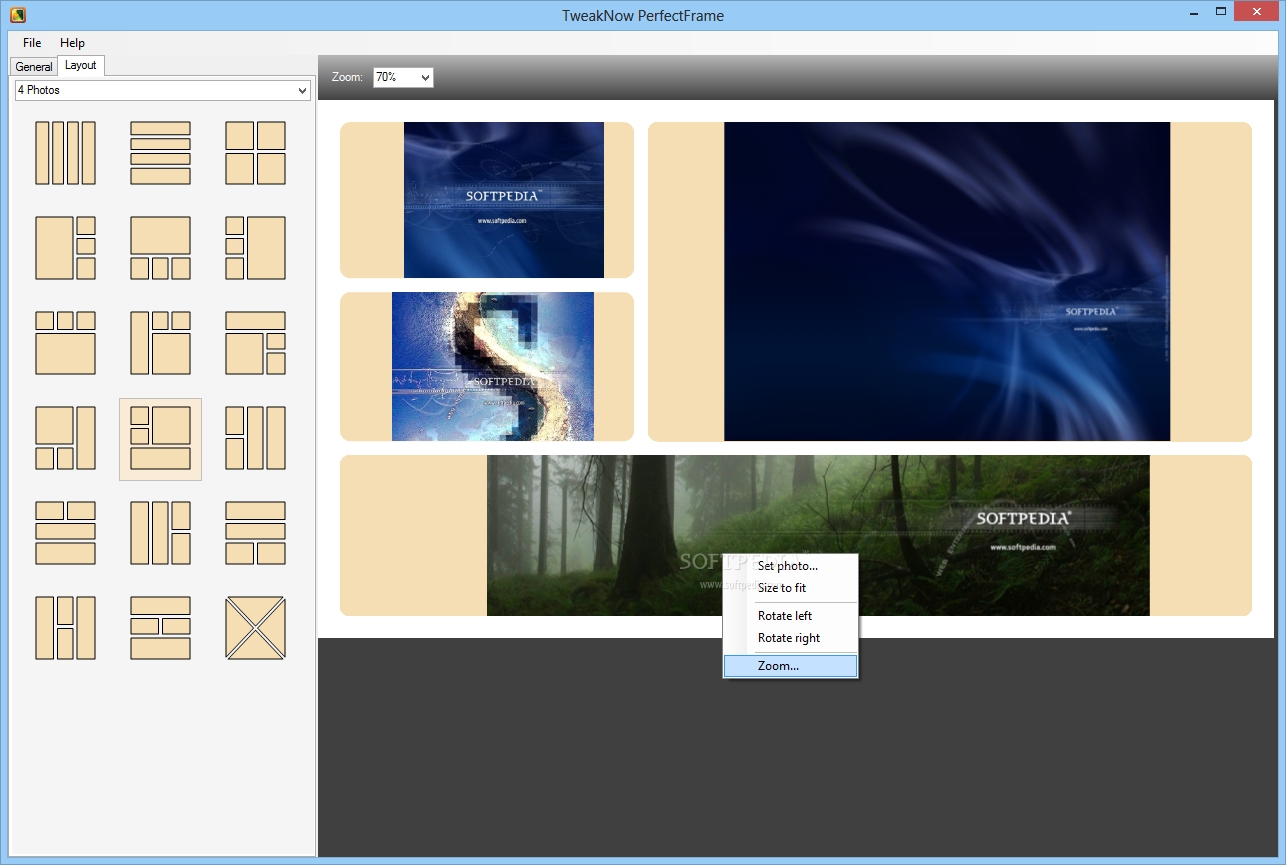Pick layout with large top, three small below

pyautogui.click(x=160, y=248)
